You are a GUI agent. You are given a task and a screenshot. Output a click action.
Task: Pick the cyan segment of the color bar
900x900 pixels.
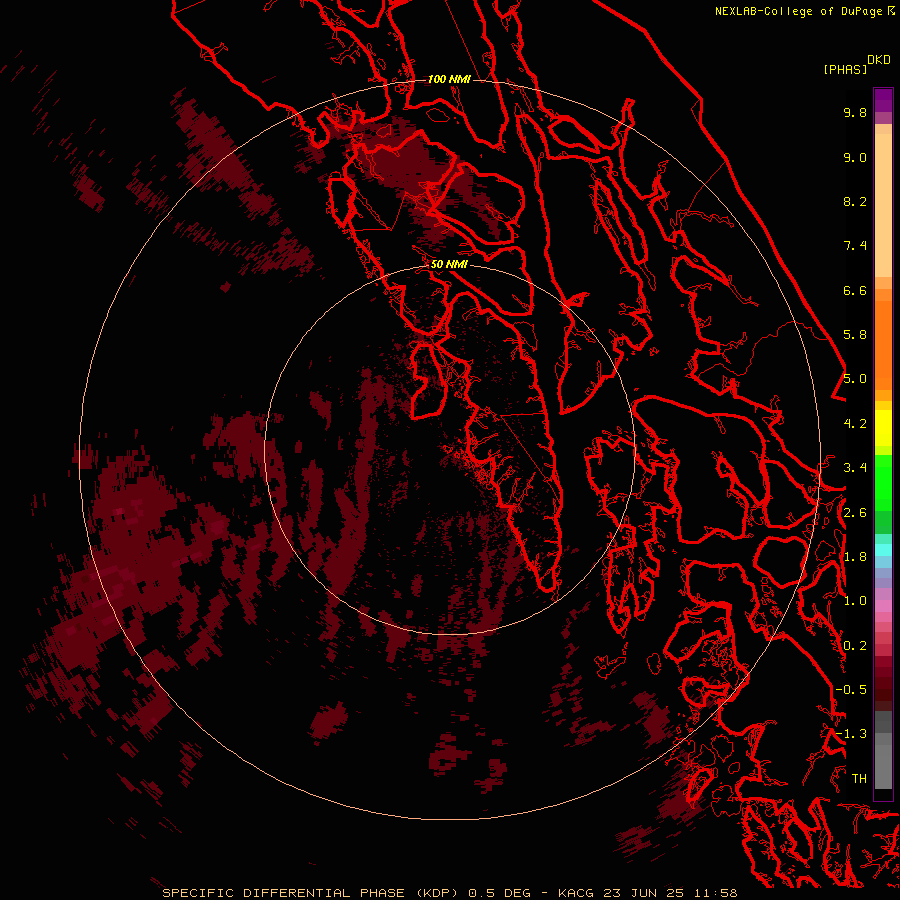click(883, 550)
